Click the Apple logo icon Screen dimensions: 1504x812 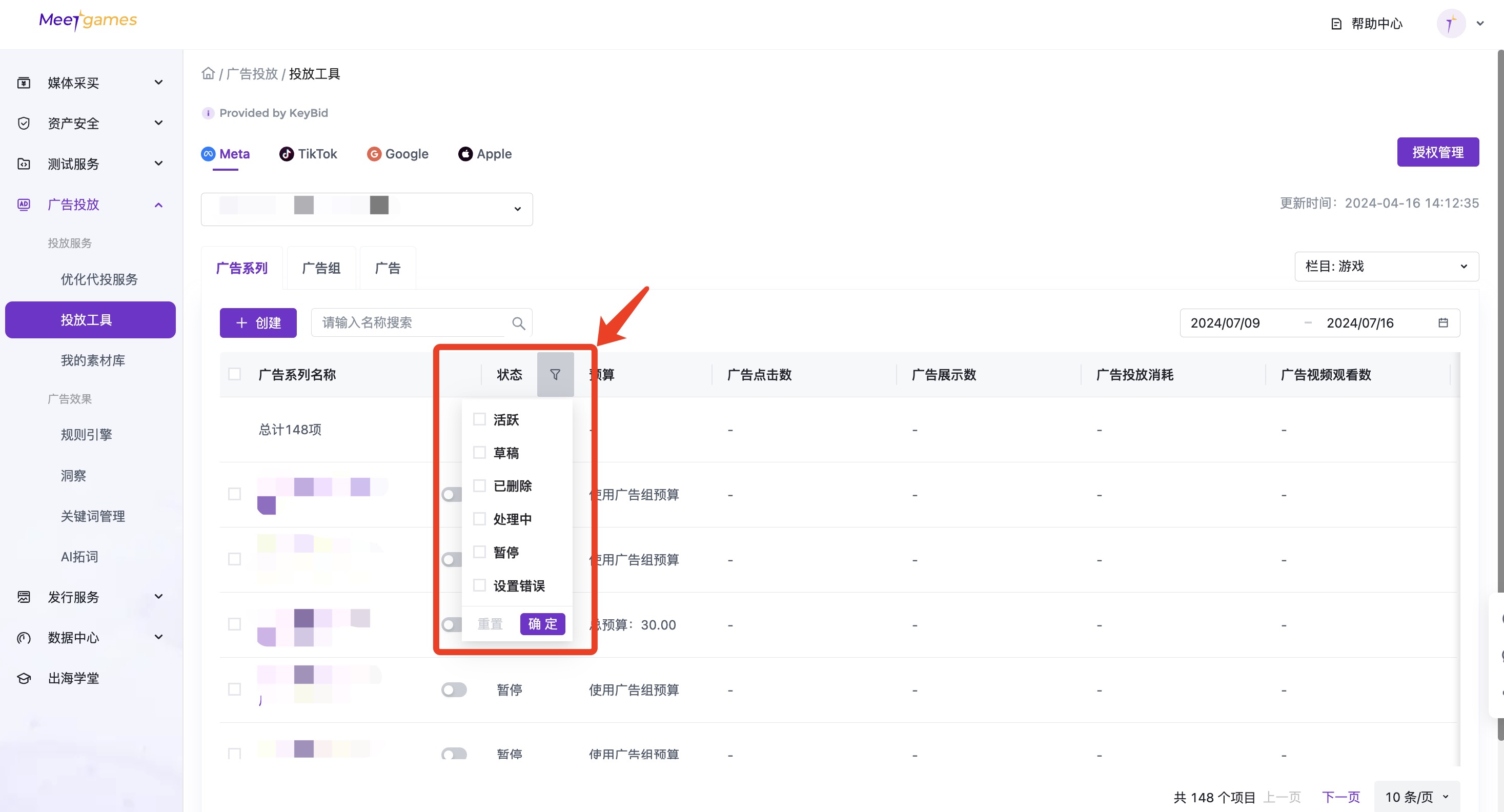(x=465, y=154)
